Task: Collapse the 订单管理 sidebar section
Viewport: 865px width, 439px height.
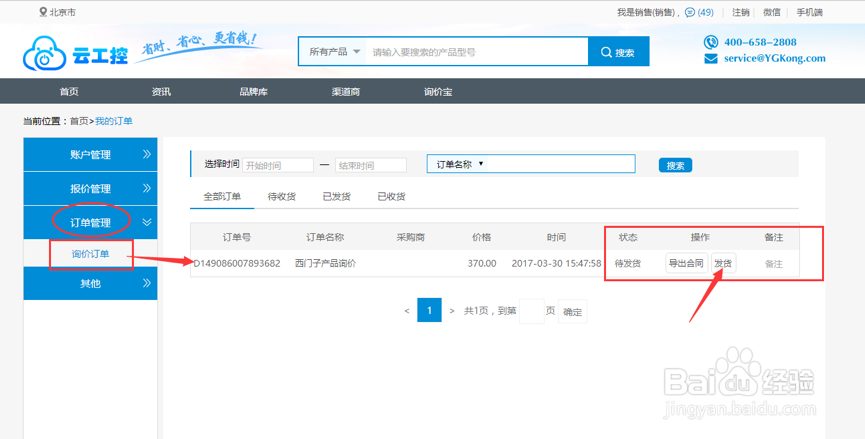Action: [90, 222]
